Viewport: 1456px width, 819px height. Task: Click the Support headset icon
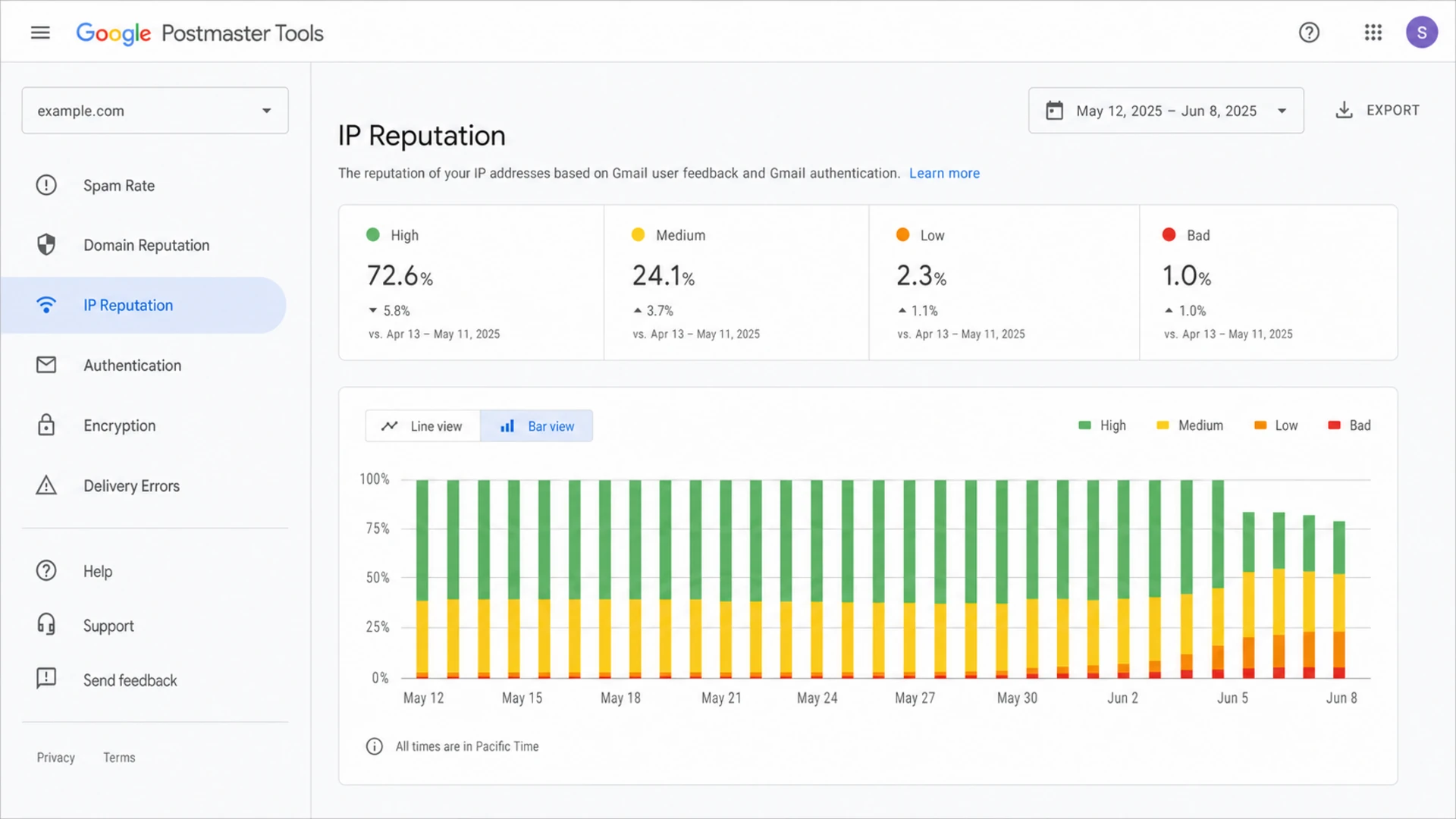pyautogui.click(x=46, y=624)
